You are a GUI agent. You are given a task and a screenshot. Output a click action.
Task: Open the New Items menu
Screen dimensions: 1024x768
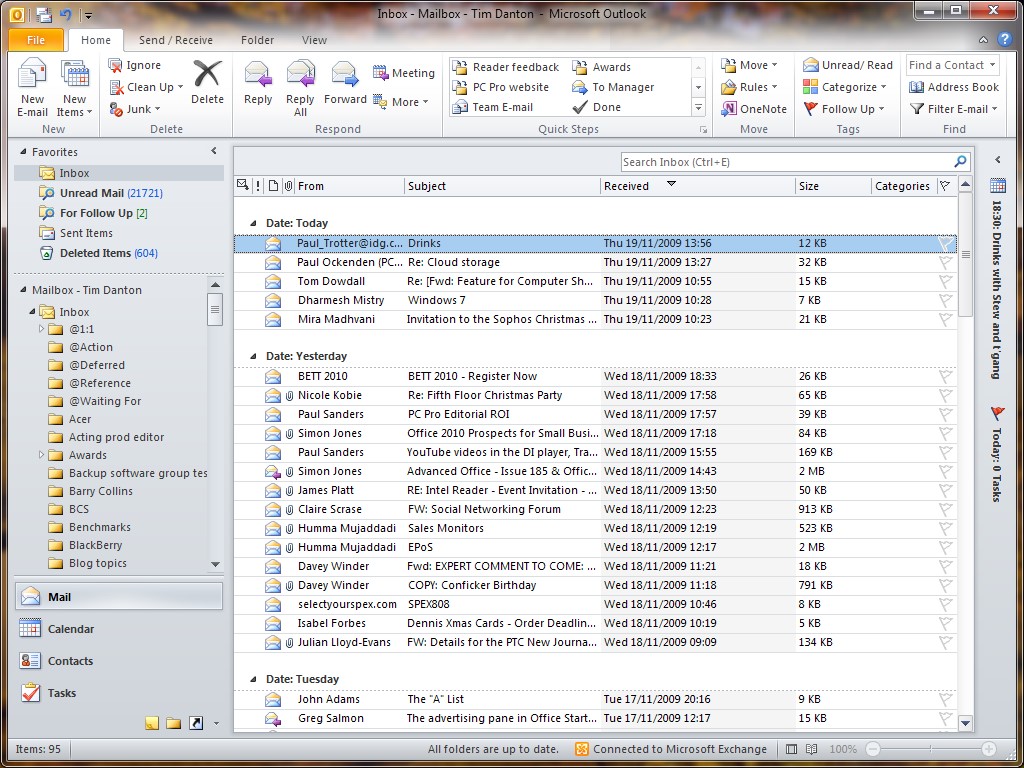[x=74, y=88]
